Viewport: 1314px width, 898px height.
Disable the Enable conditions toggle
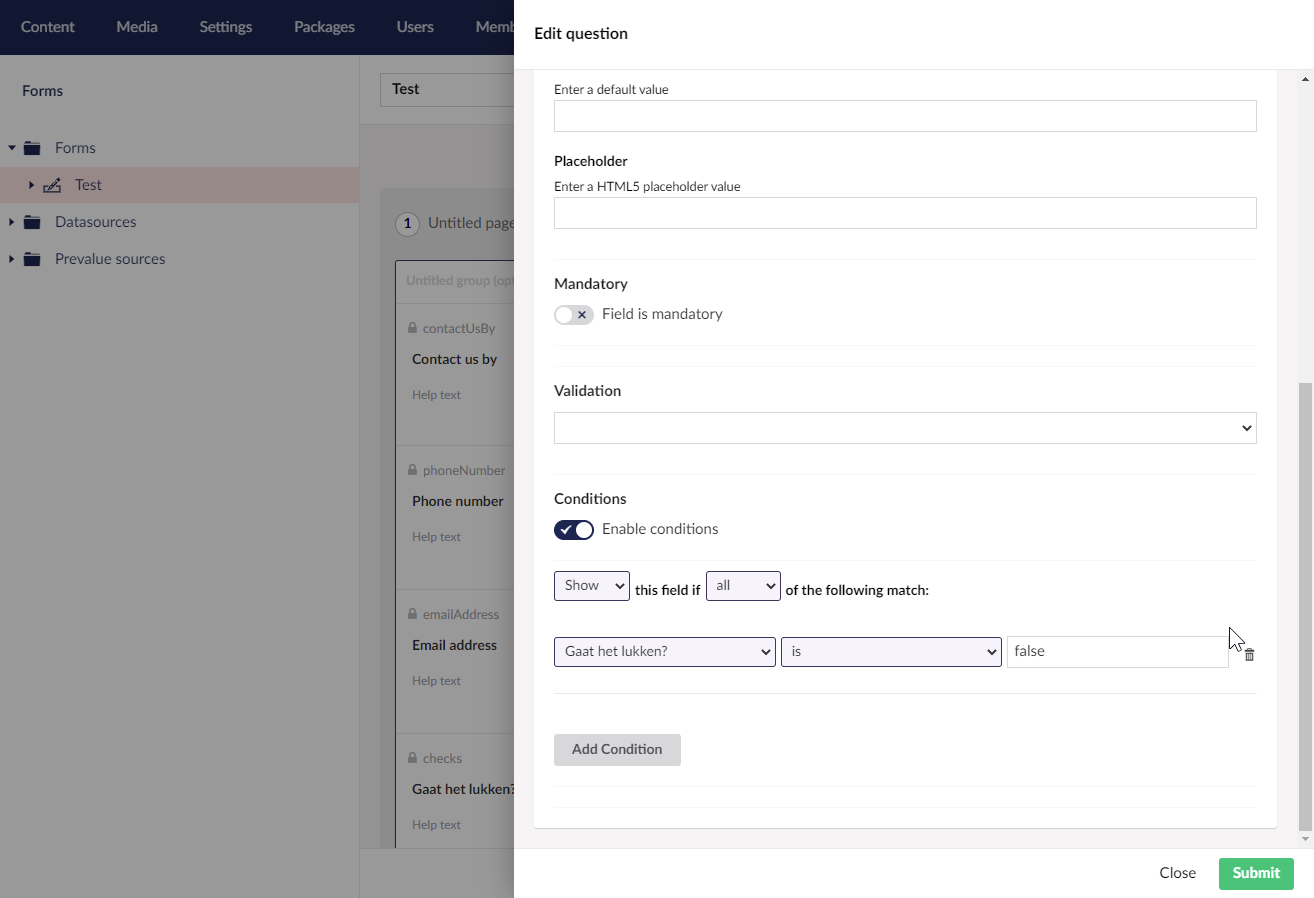tap(574, 529)
